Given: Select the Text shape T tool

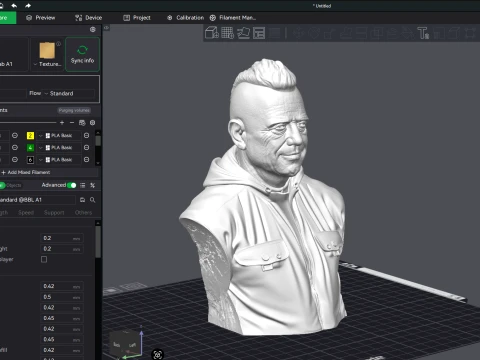Looking at the screenshot, I should click(423, 33).
